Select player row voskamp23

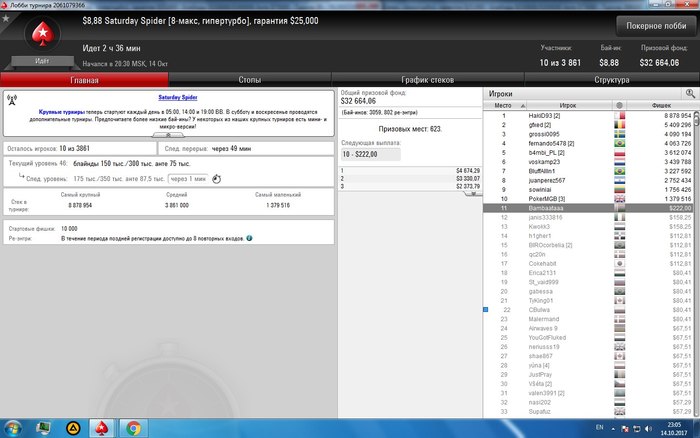point(588,162)
